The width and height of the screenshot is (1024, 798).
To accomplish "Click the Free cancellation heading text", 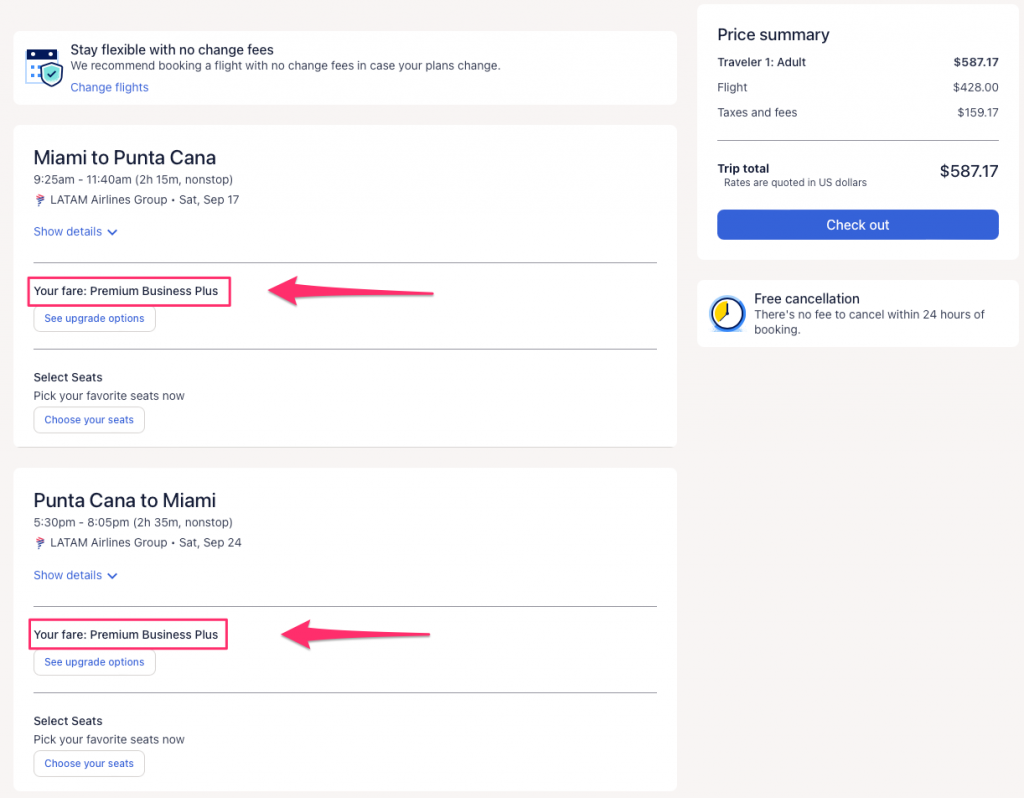I will coord(806,299).
